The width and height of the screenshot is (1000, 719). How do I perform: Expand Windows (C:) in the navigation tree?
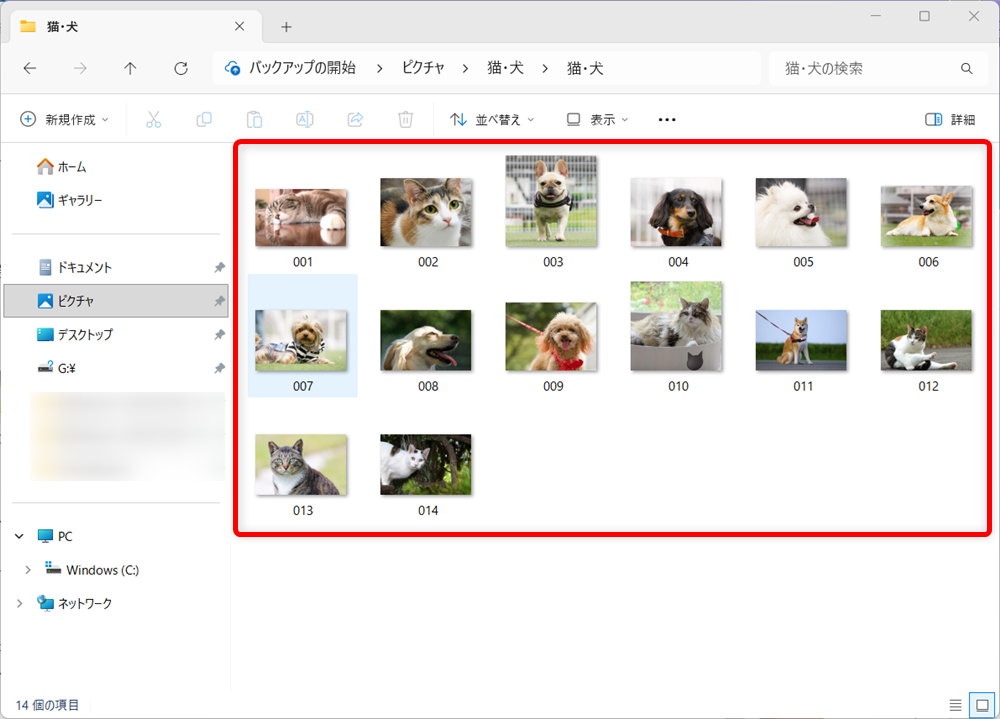(x=27, y=569)
